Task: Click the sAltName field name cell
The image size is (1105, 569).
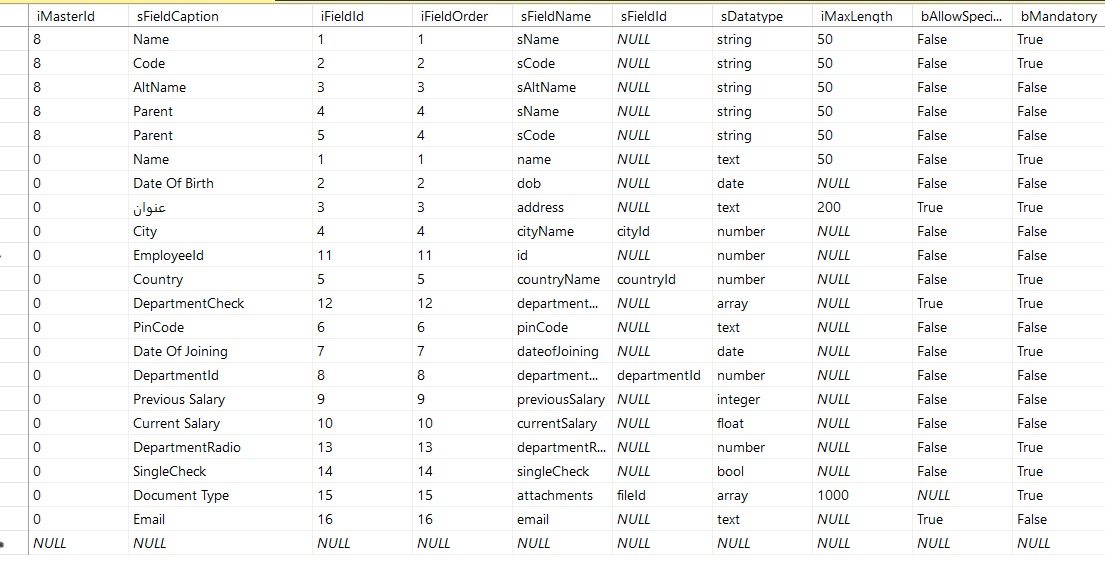Action: pyautogui.click(x=546, y=87)
